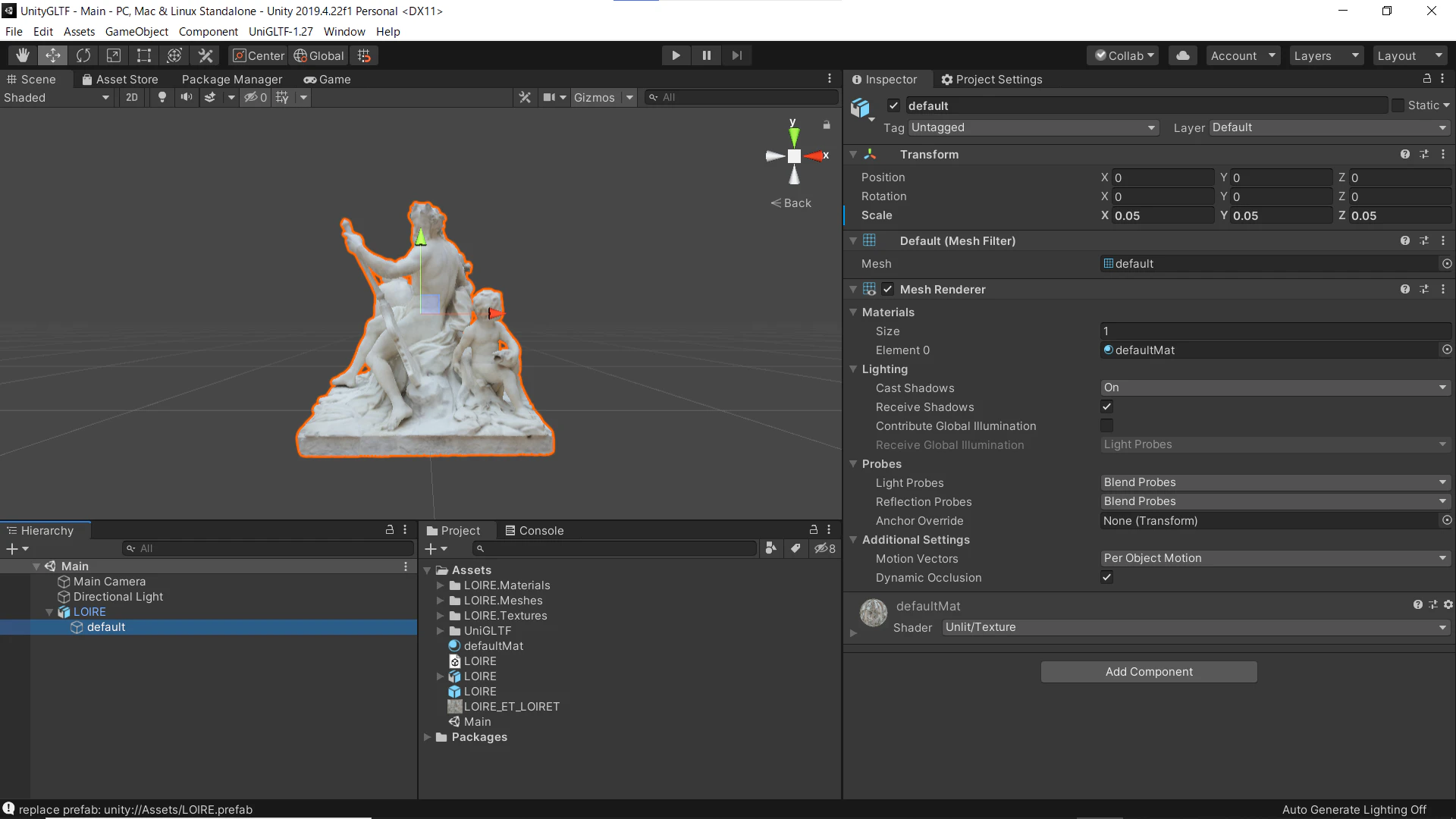Expand the LOIRE.Materials folder
Image resolution: width=1456 pixels, height=819 pixels.
440,585
